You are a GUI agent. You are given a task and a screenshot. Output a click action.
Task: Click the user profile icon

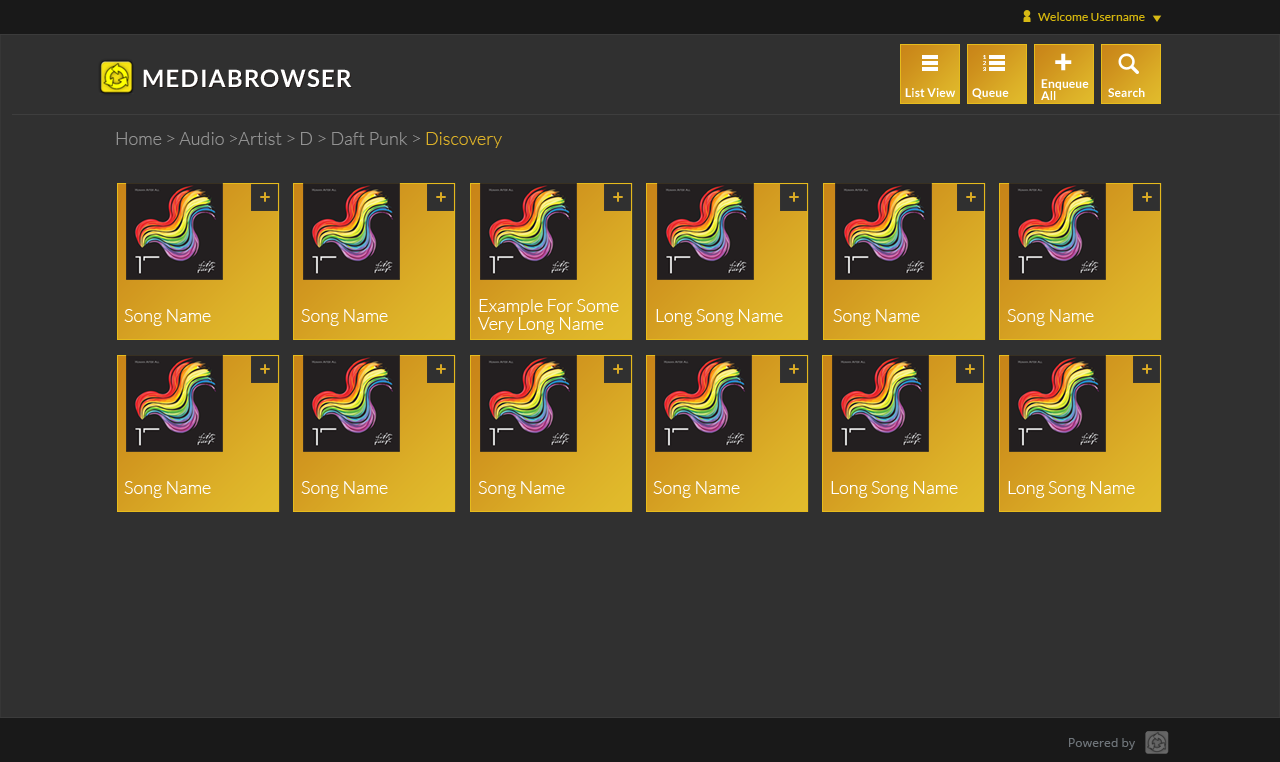(1027, 16)
